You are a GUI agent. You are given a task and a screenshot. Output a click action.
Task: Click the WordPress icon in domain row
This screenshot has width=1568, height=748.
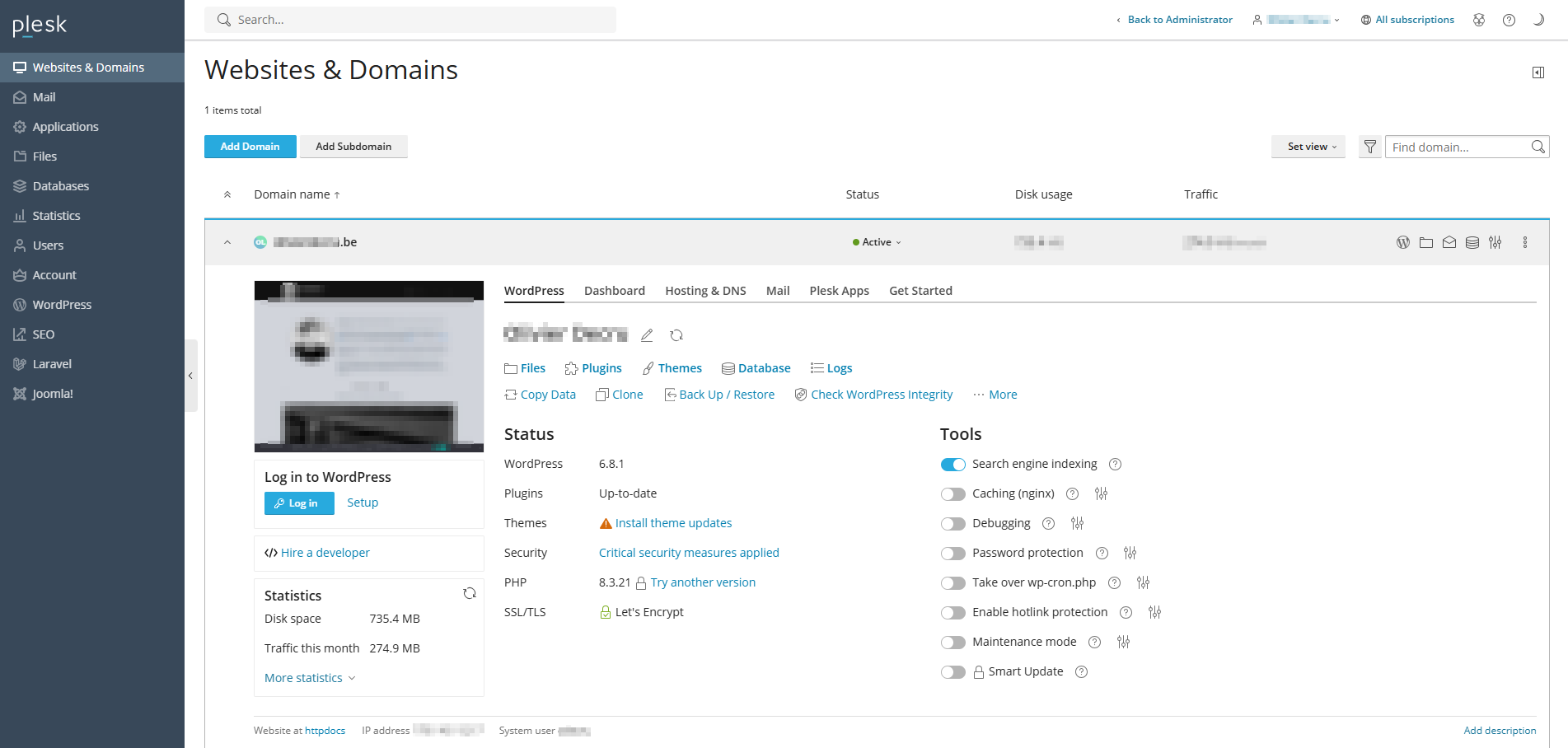pyautogui.click(x=1402, y=242)
